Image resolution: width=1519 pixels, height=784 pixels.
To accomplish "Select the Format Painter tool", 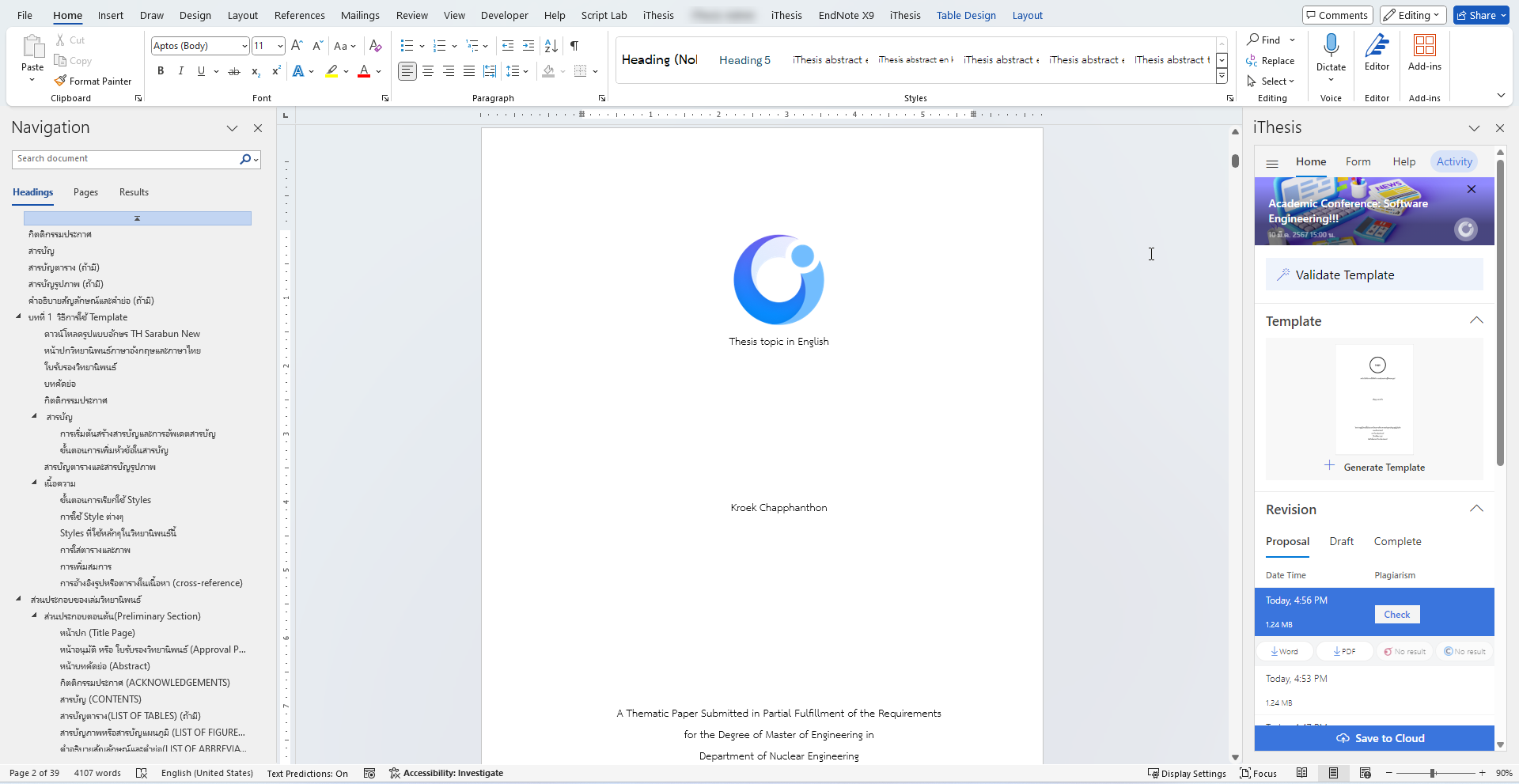I will (x=93, y=81).
